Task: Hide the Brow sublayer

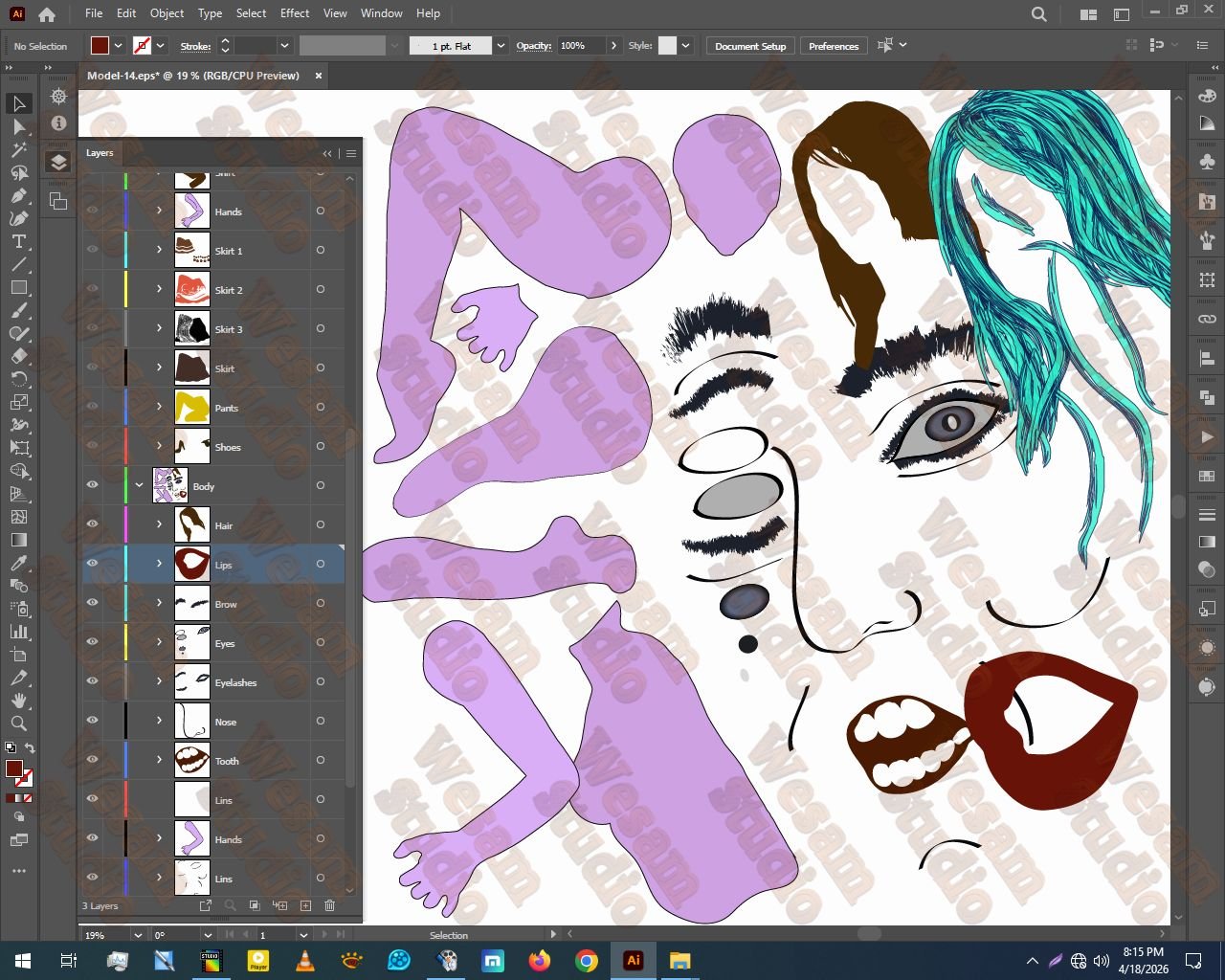Action: coord(93,603)
